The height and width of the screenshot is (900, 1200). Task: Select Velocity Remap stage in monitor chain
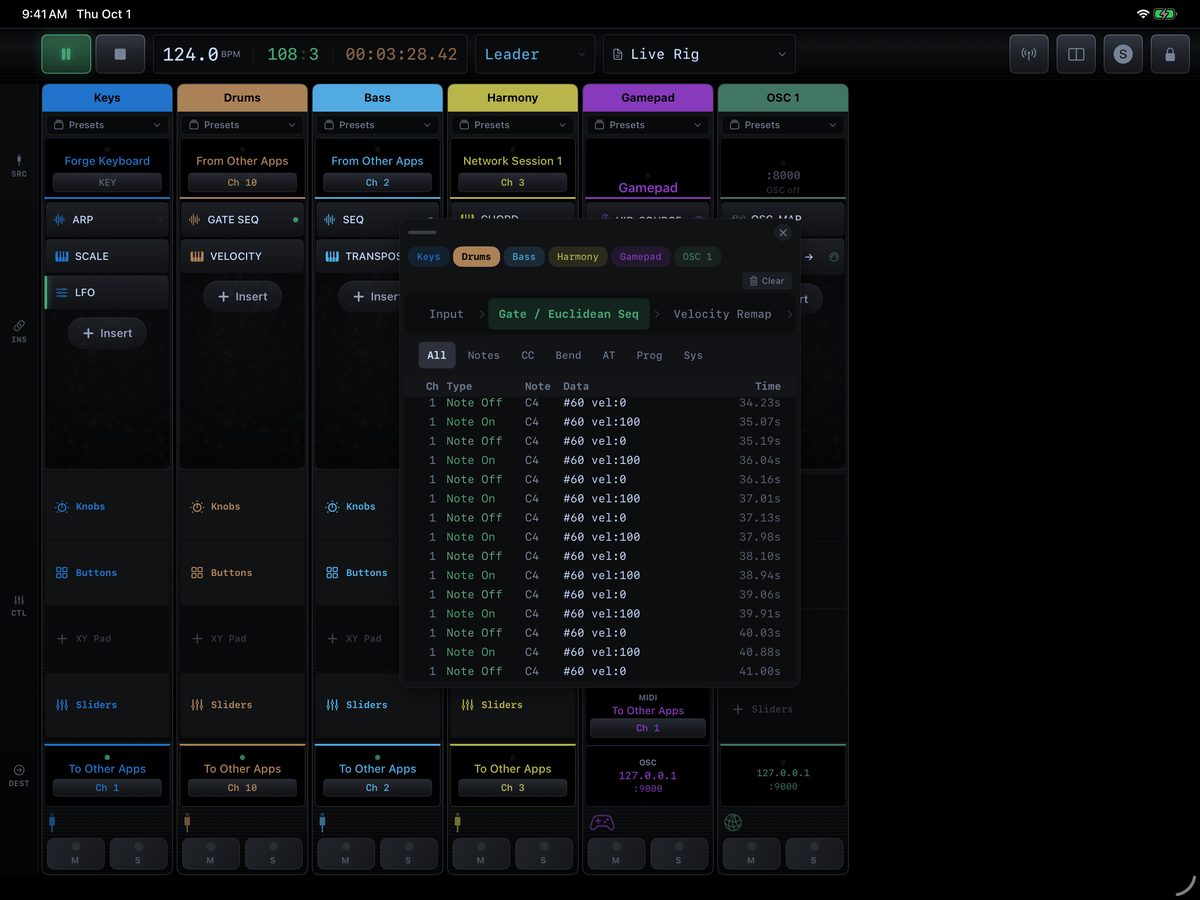point(722,314)
